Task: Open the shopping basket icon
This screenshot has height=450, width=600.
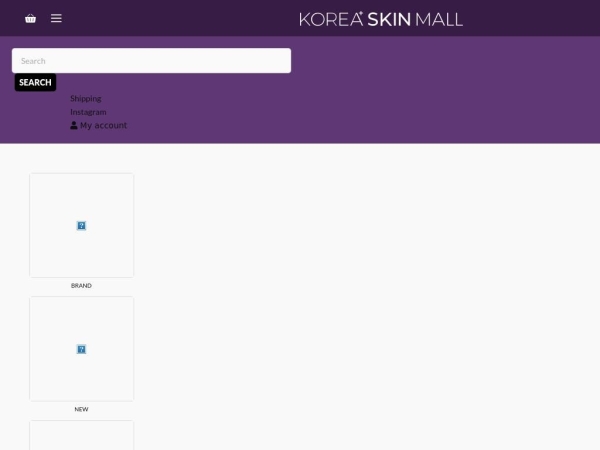Action: pyautogui.click(x=31, y=18)
